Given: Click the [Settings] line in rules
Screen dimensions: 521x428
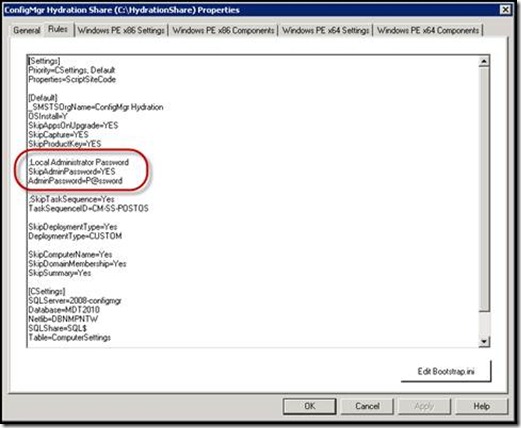Looking at the screenshot, I should [44, 61].
